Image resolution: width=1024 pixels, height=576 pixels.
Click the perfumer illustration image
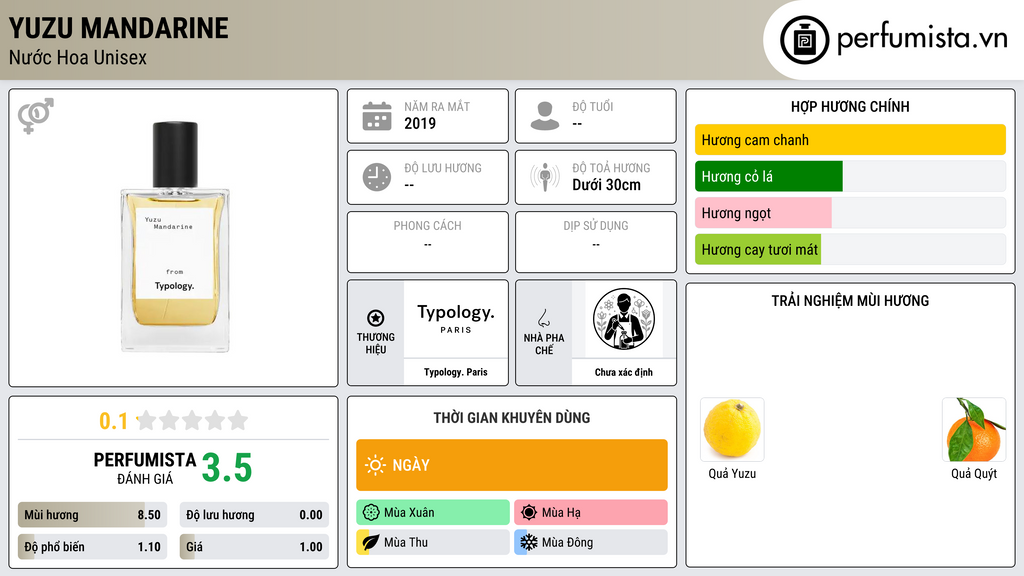pyautogui.click(x=624, y=319)
